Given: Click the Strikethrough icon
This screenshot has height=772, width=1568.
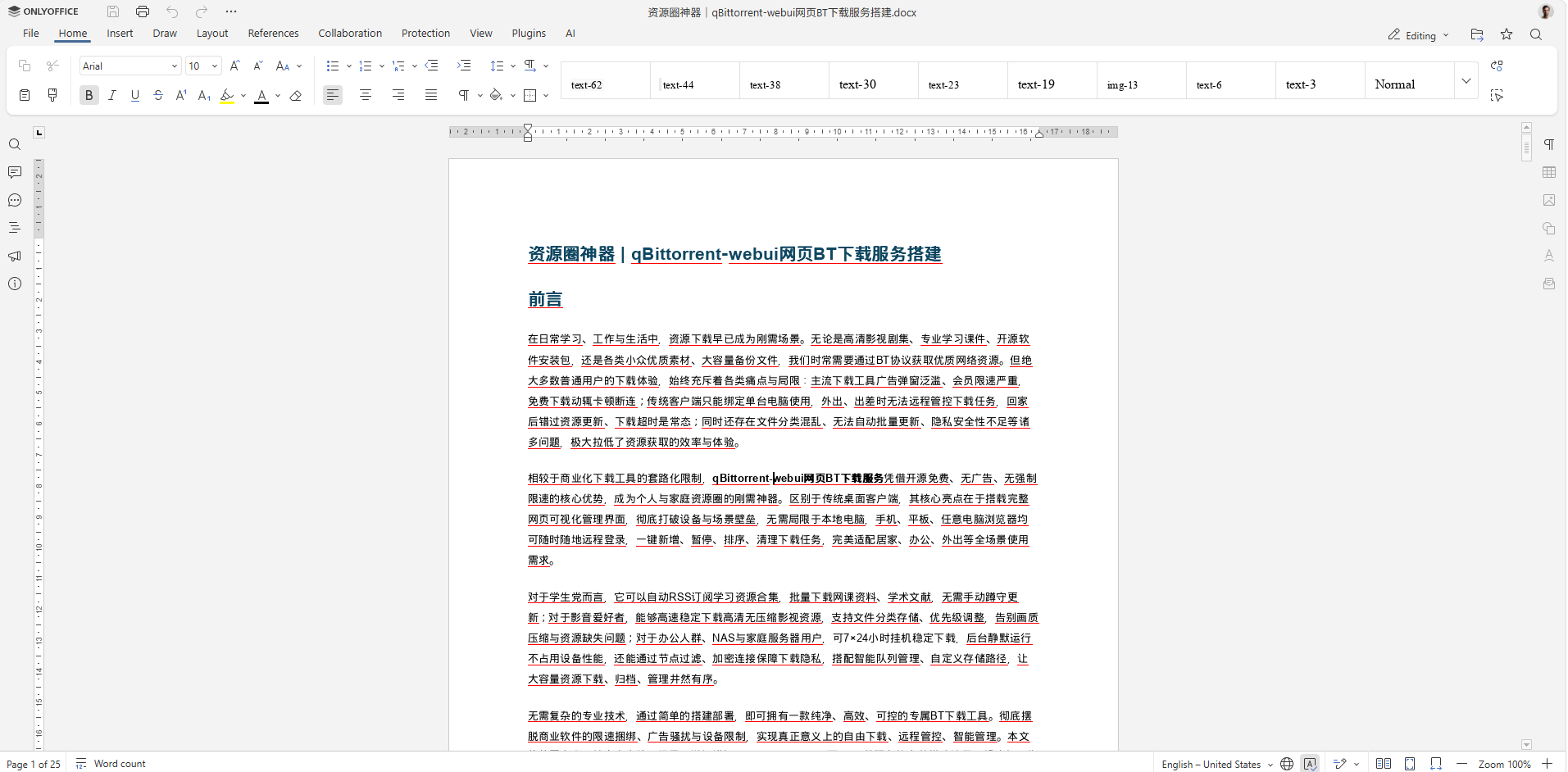Looking at the screenshot, I should point(158,95).
